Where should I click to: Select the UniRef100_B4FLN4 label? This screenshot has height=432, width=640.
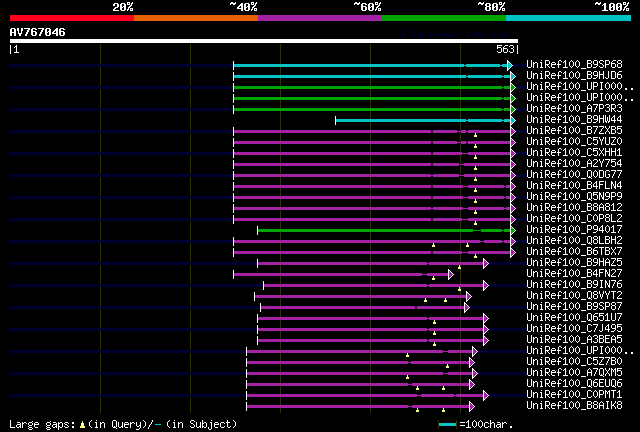(574, 186)
